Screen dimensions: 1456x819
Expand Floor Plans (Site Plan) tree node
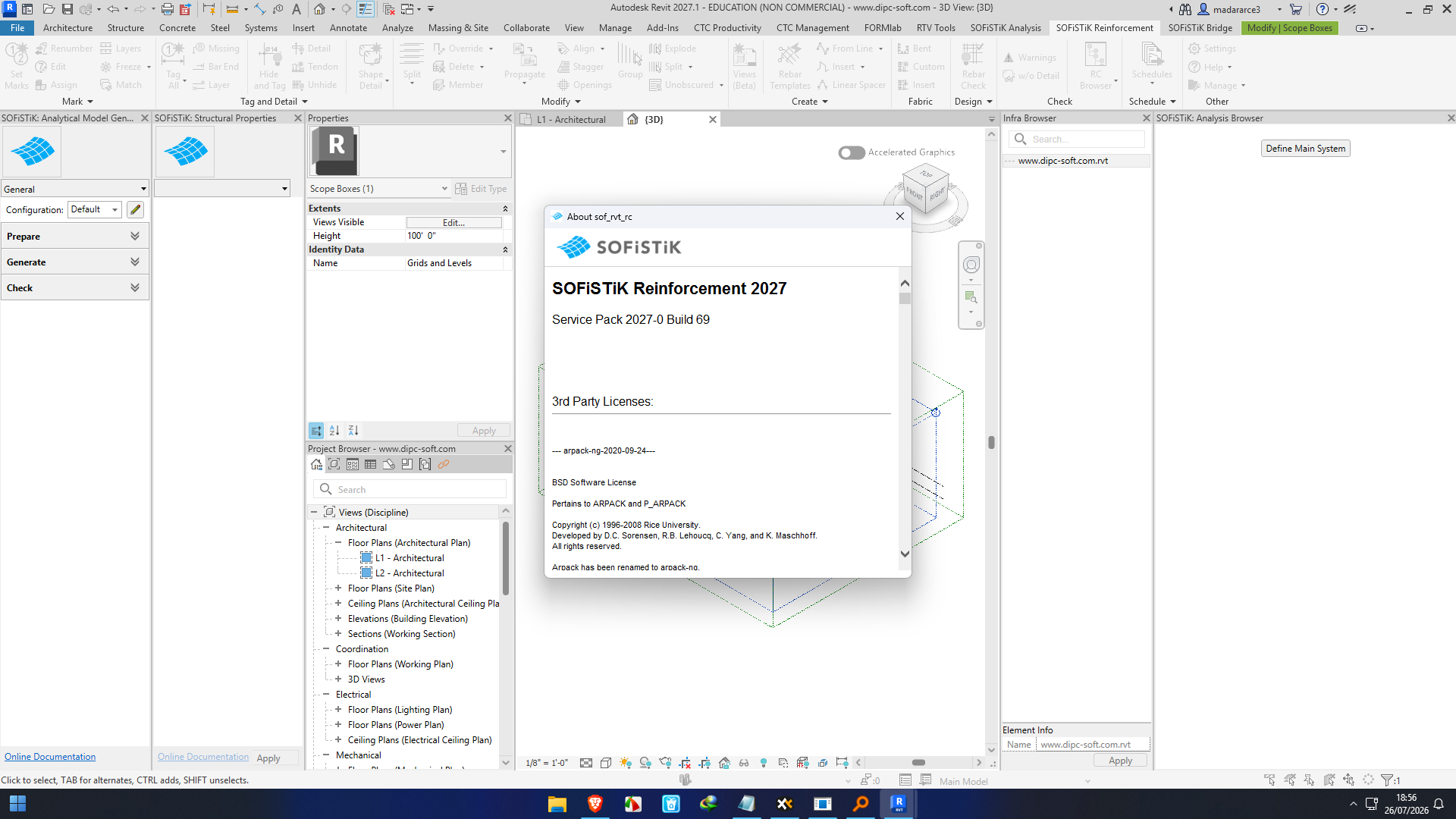[338, 588]
